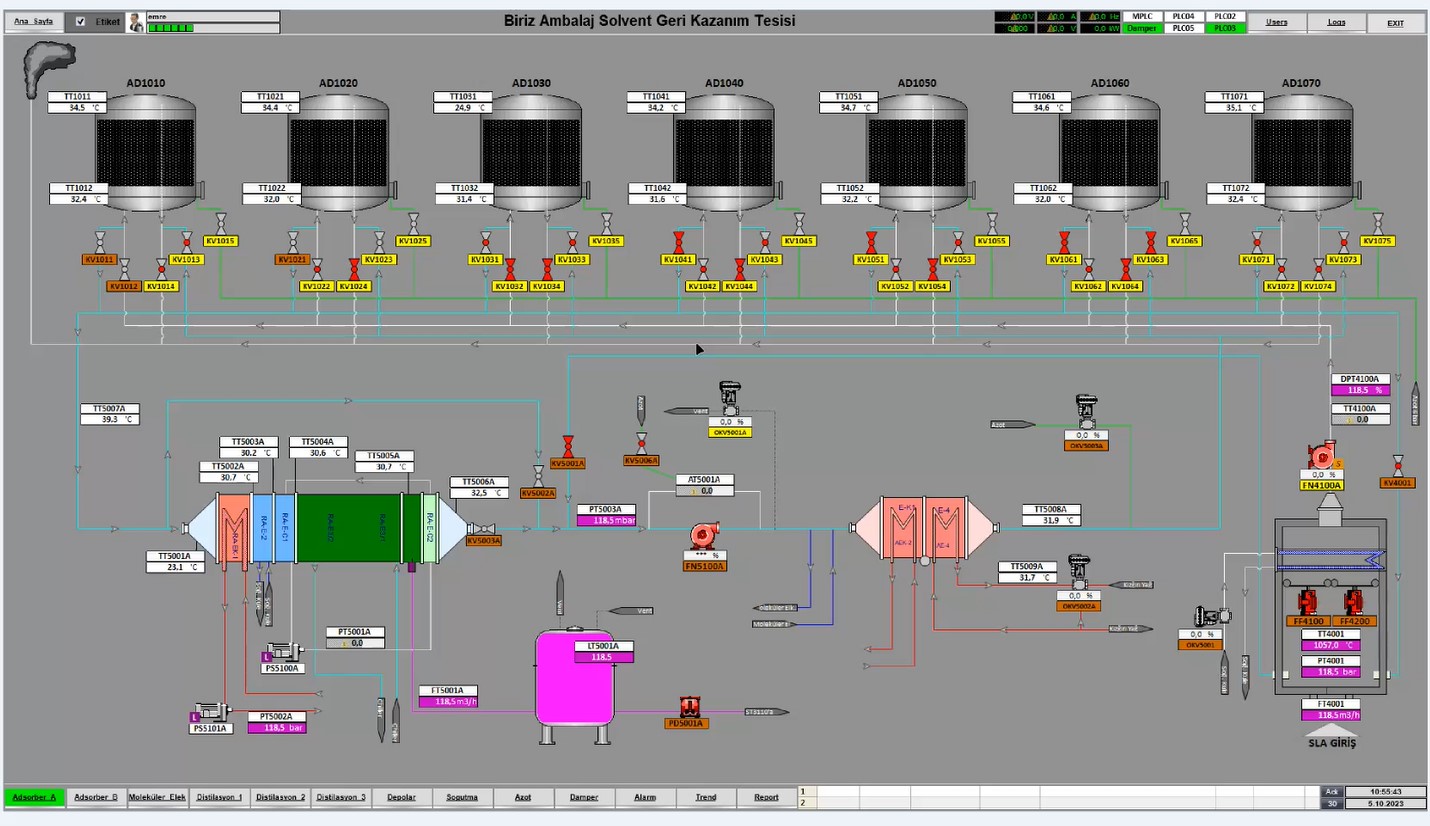The width and height of the screenshot is (1430, 826).
Task: Click the KV1032 red valve symbol
Action: point(509,268)
